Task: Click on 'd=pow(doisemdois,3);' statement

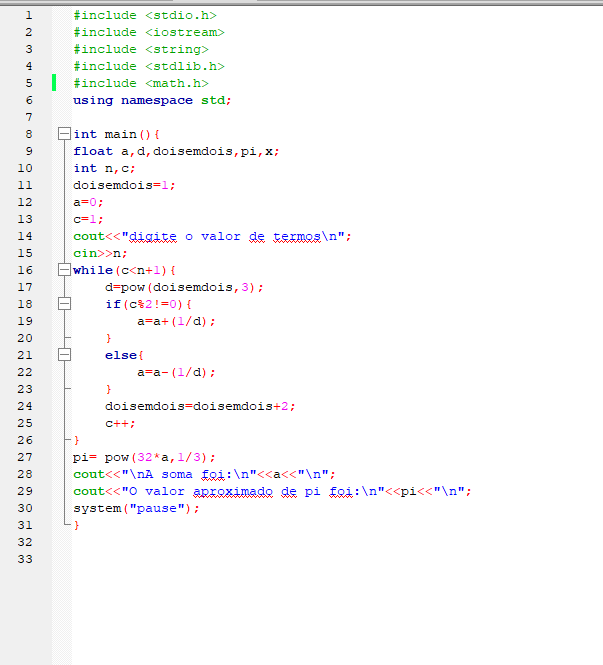Action: point(184,287)
